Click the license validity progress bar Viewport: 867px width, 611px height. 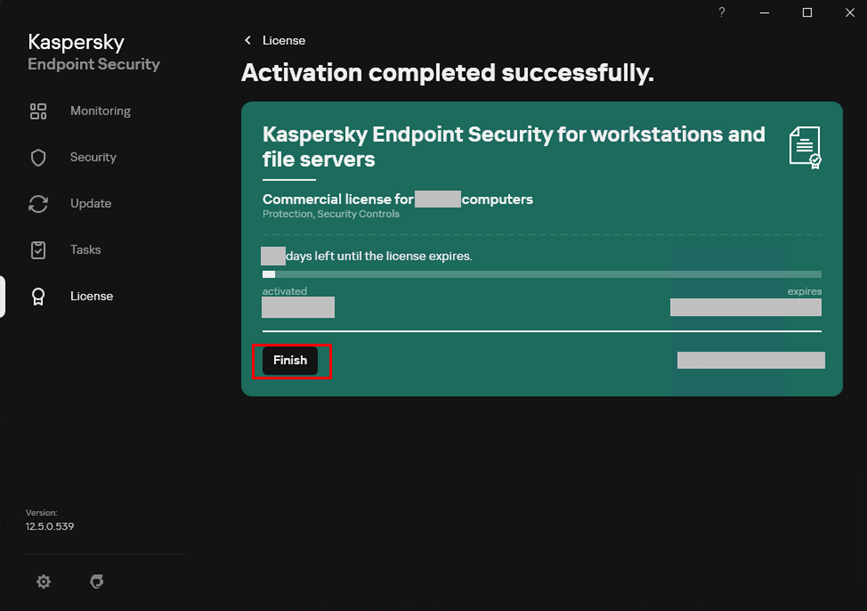(x=542, y=274)
